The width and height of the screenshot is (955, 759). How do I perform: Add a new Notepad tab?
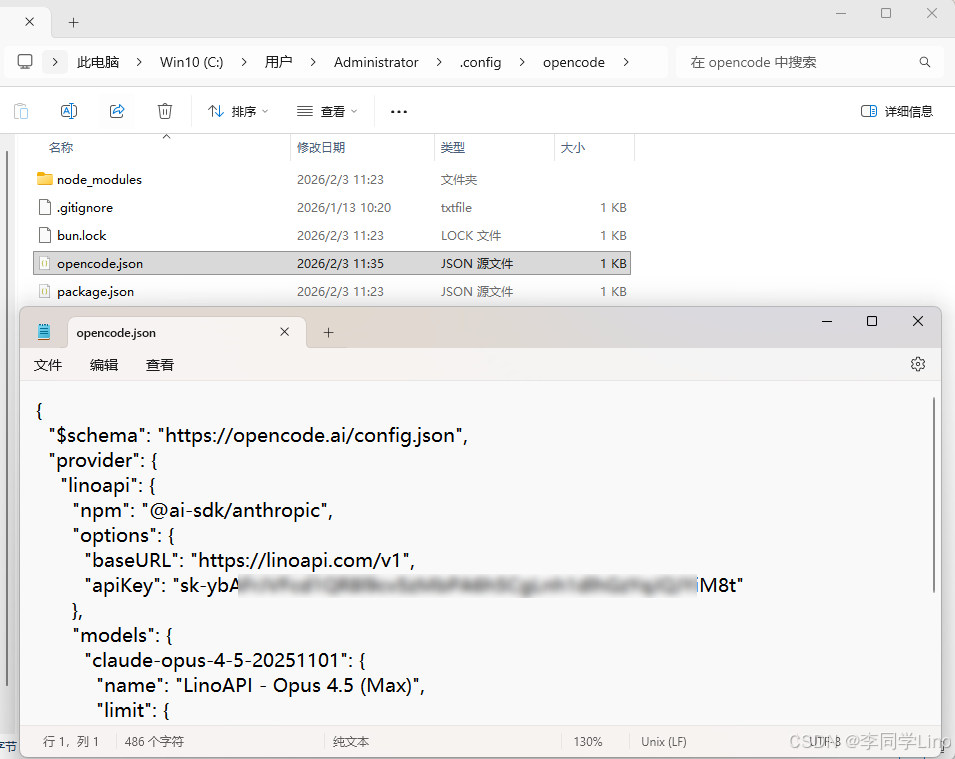(x=328, y=333)
